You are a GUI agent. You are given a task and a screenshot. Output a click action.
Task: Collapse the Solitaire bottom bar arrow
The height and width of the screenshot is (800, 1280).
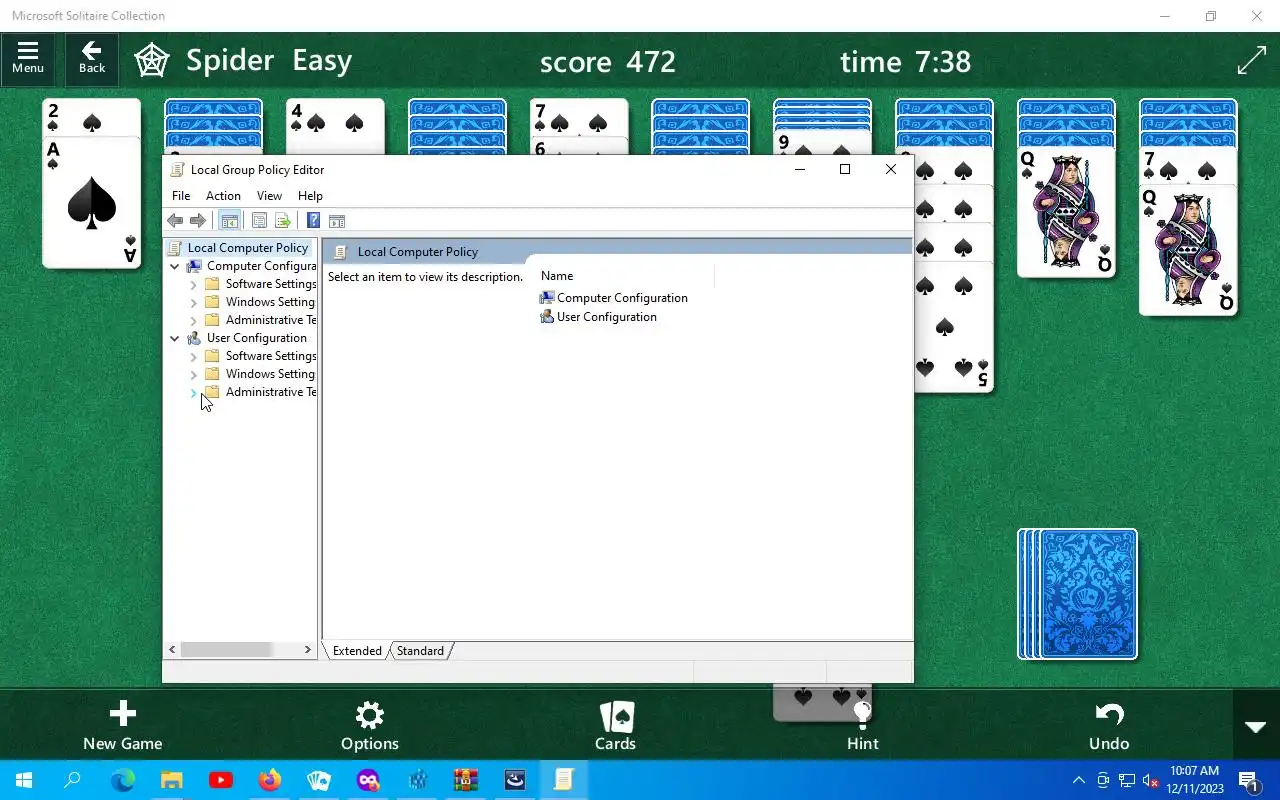coord(1256,727)
